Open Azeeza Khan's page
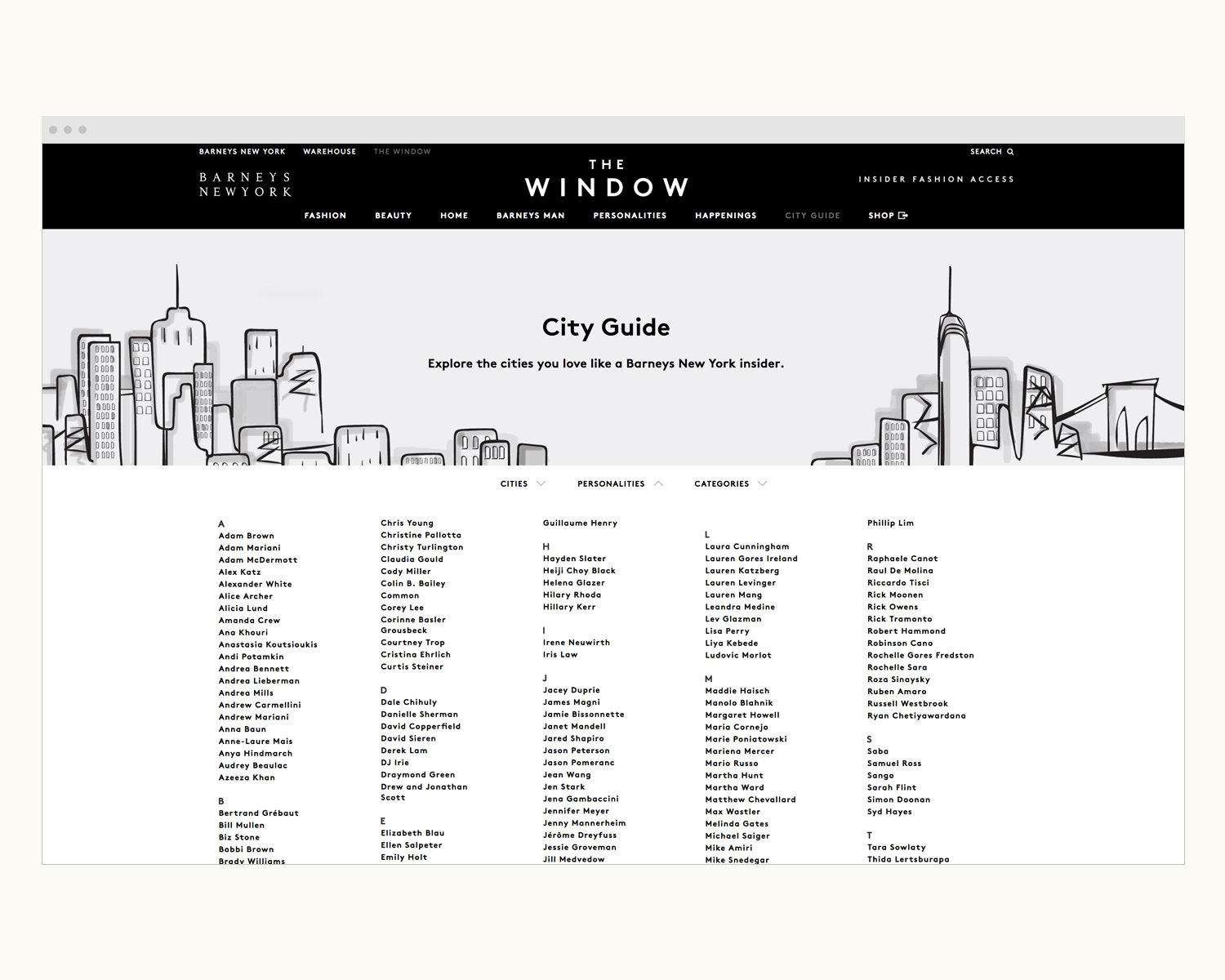Screen dimensions: 1225x980 click(x=247, y=777)
